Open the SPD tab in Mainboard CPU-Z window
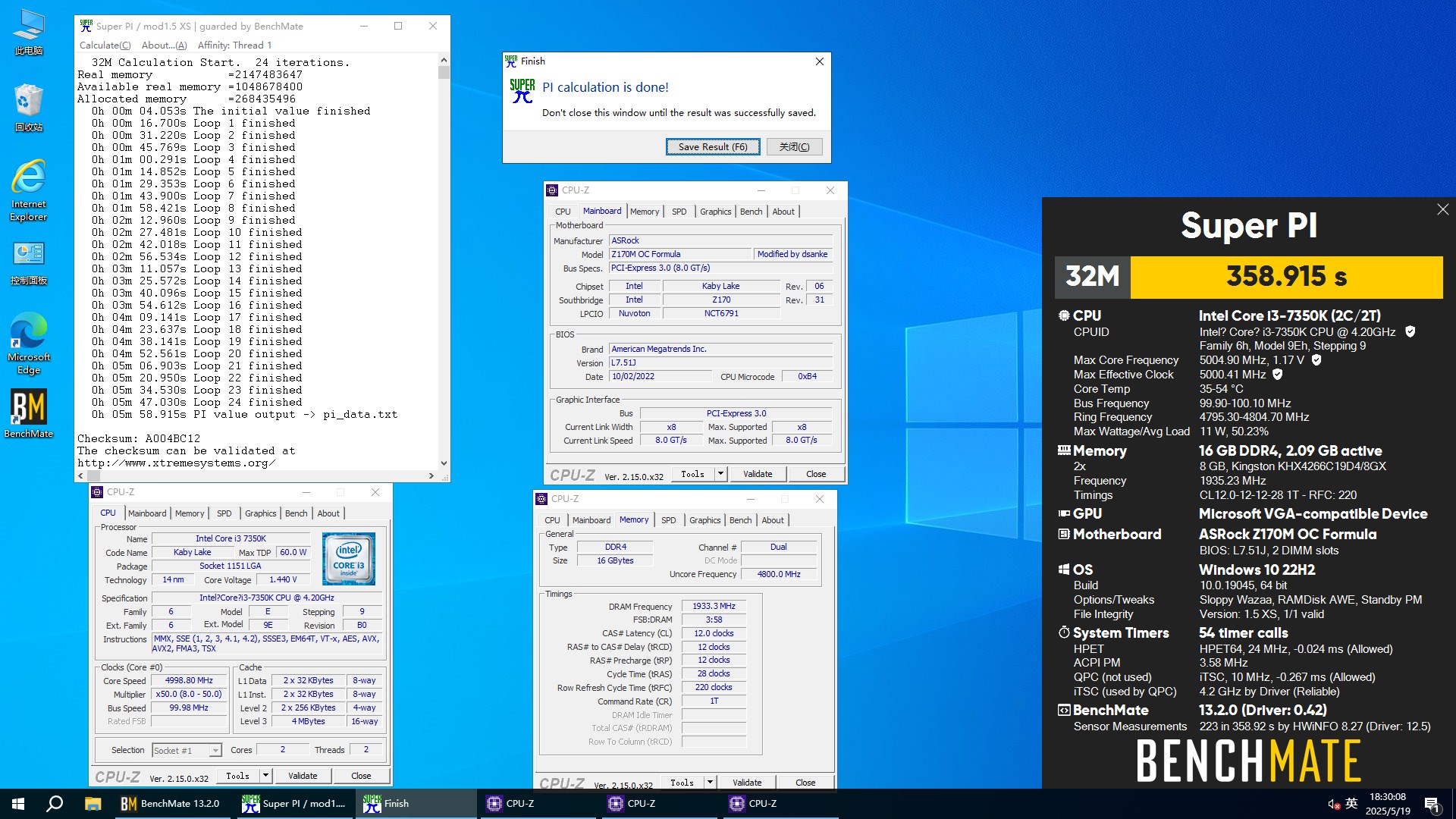This screenshot has width=1456, height=819. pos(679,212)
